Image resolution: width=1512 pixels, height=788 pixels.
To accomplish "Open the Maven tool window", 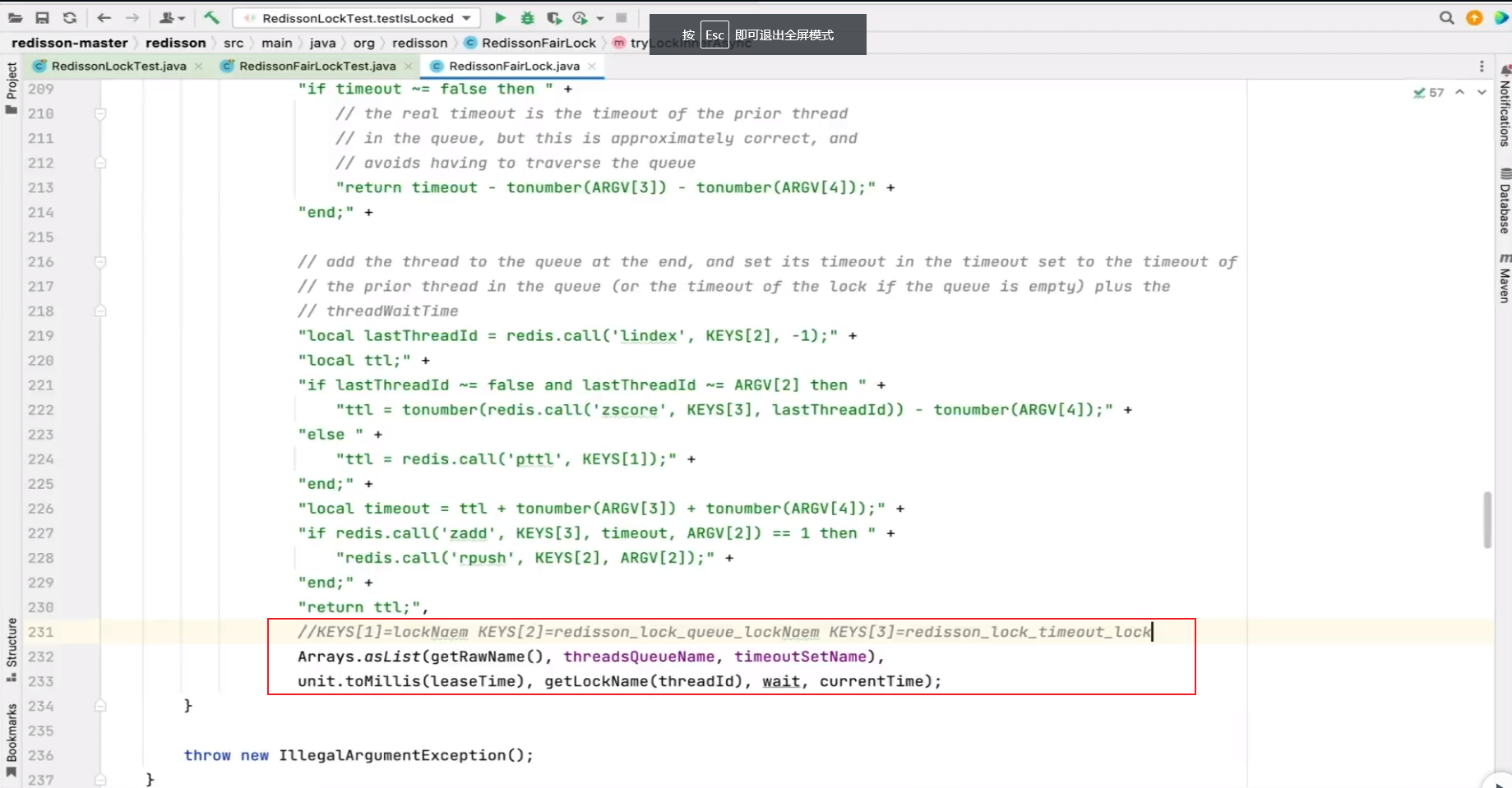I will [x=1505, y=278].
